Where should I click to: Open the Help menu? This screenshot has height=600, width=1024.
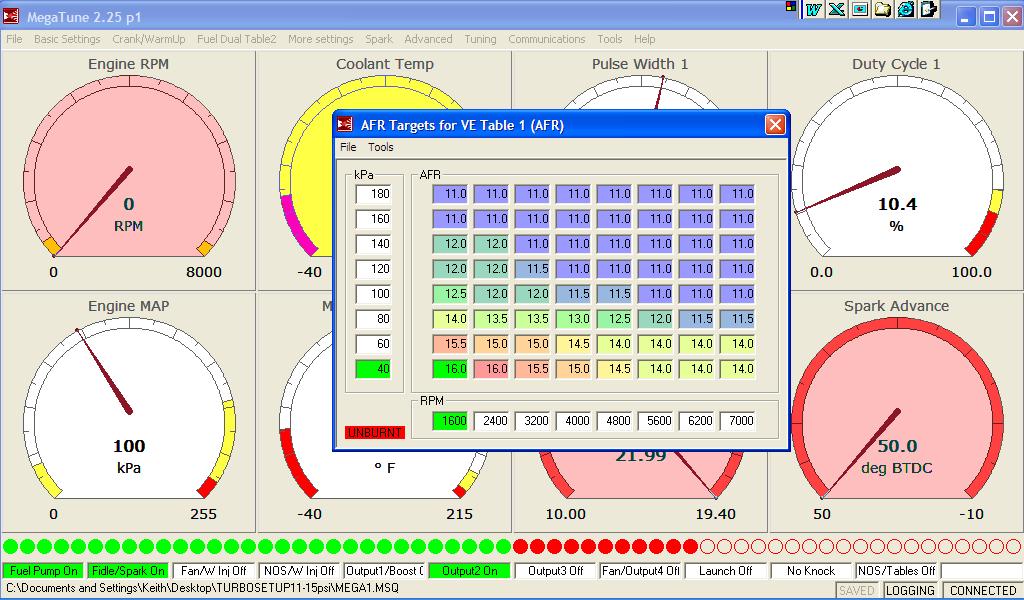tap(644, 39)
